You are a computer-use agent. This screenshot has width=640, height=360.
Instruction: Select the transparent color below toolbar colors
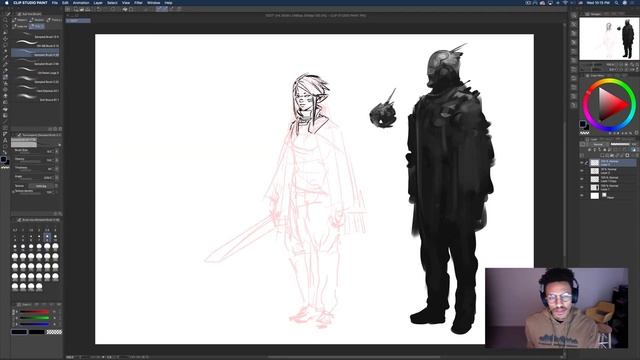point(5,167)
